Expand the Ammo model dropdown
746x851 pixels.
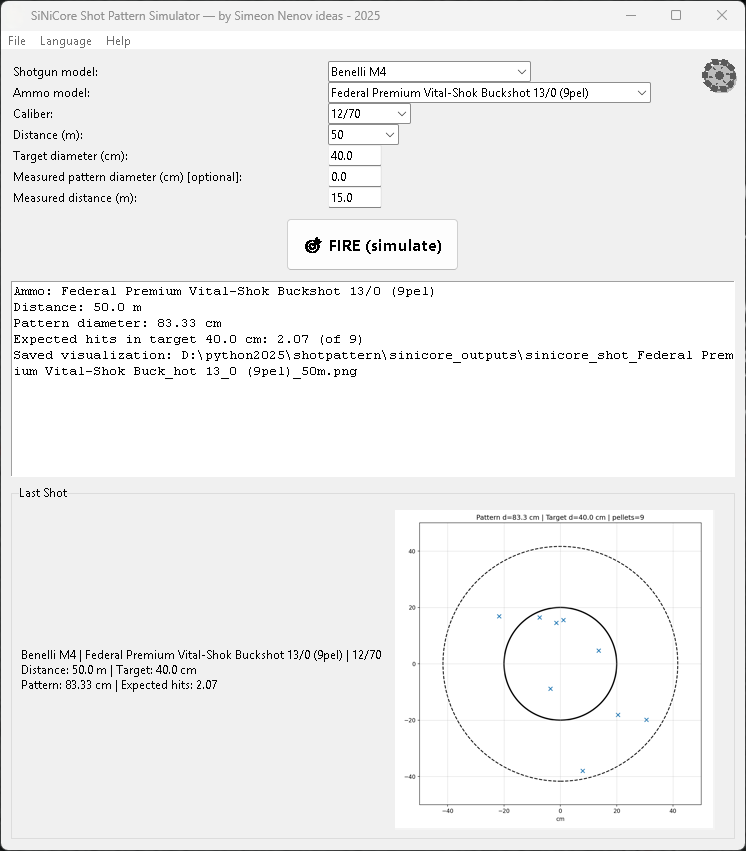point(489,93)
